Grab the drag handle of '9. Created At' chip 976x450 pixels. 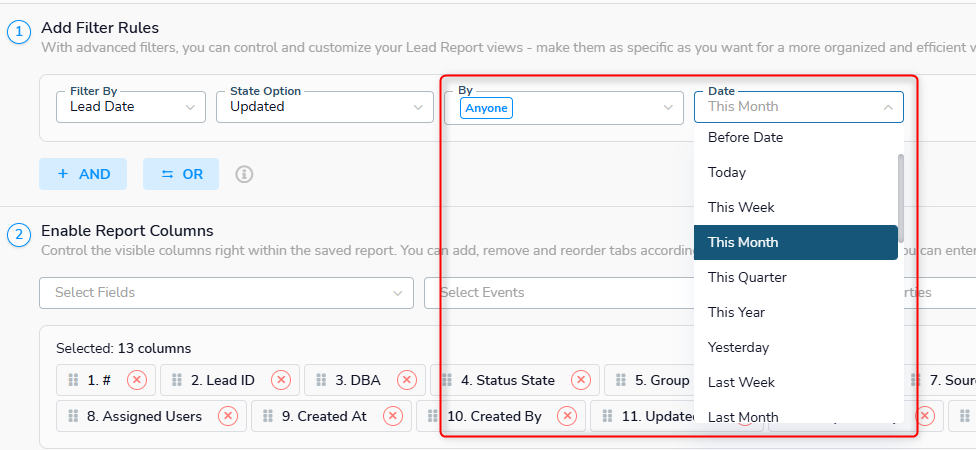click(x=268, y=416)
